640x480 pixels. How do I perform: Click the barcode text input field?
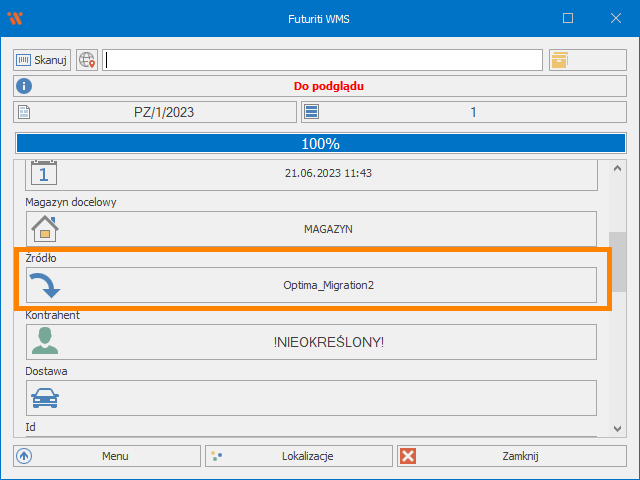point(323,60)
